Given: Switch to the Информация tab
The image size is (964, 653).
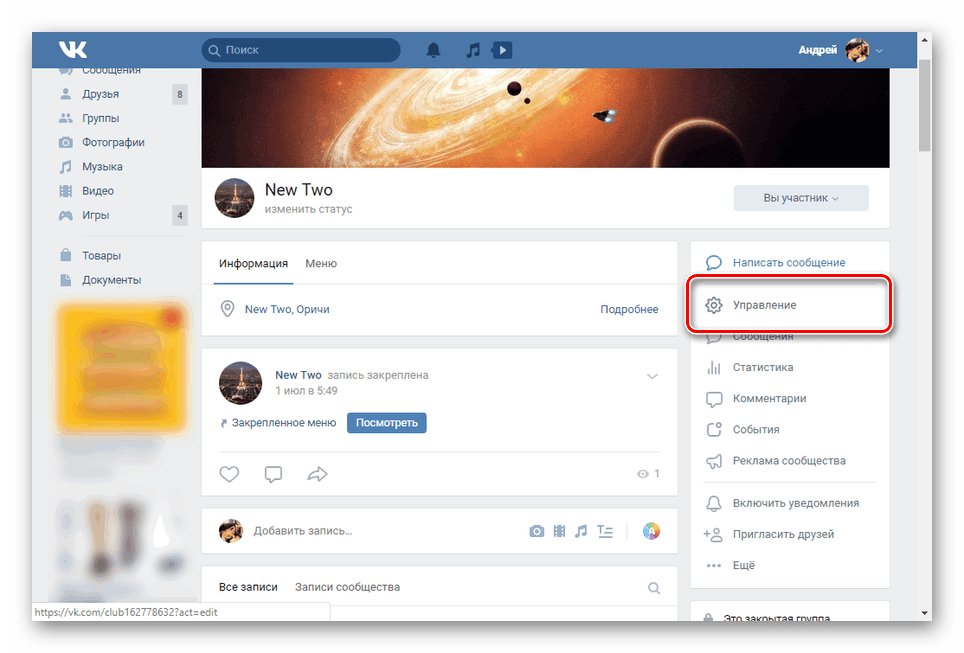Looking at the screenshot, I should tap(253, 263).
